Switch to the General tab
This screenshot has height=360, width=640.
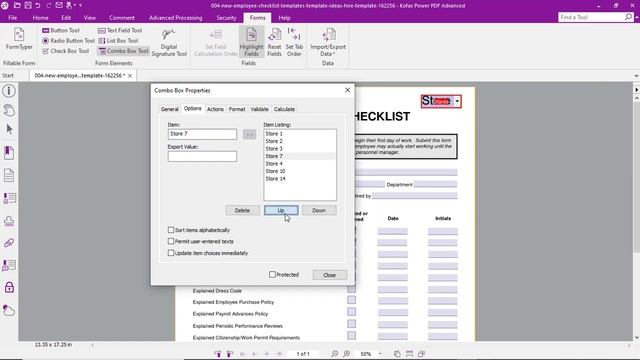[x=169, y=109]
